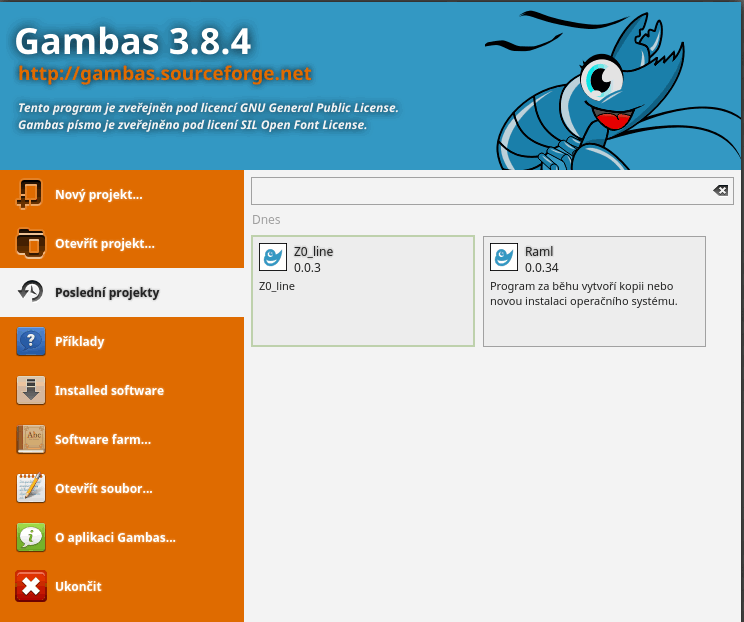Click the Nový projekt icon

click(31, 194)
